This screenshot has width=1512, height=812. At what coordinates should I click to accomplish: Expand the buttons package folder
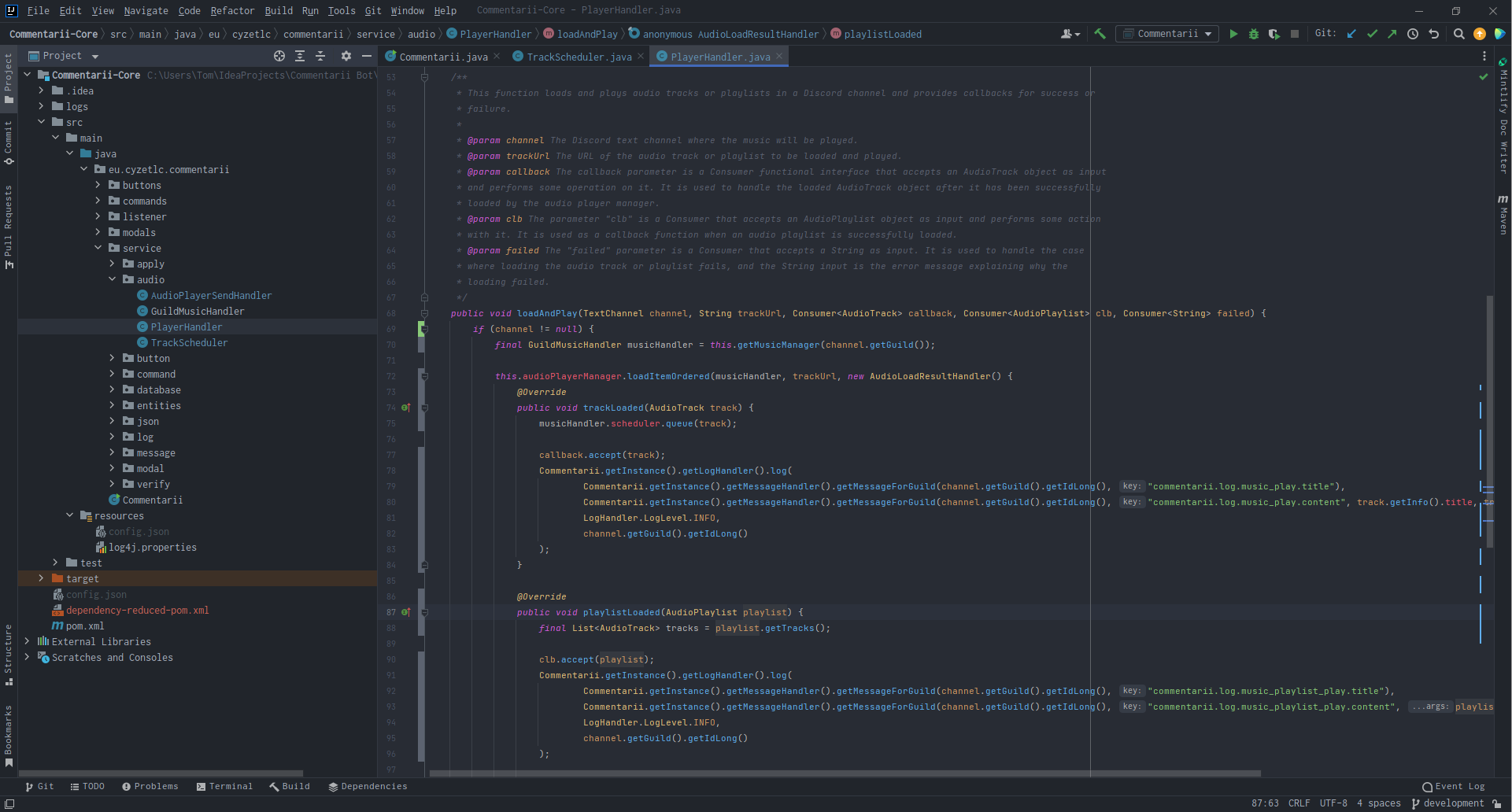point(98,185)
